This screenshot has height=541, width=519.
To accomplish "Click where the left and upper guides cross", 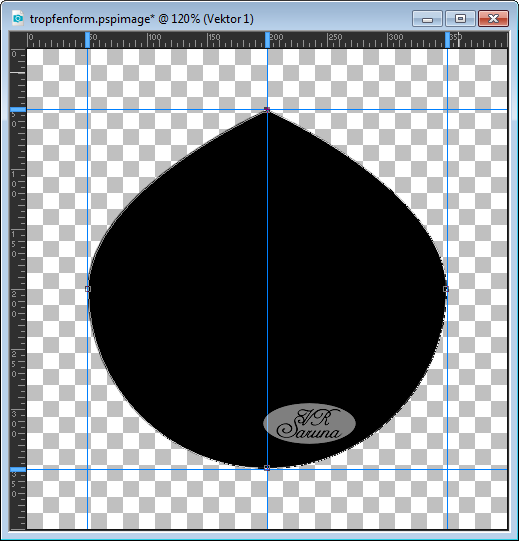I will coord(88,110).
